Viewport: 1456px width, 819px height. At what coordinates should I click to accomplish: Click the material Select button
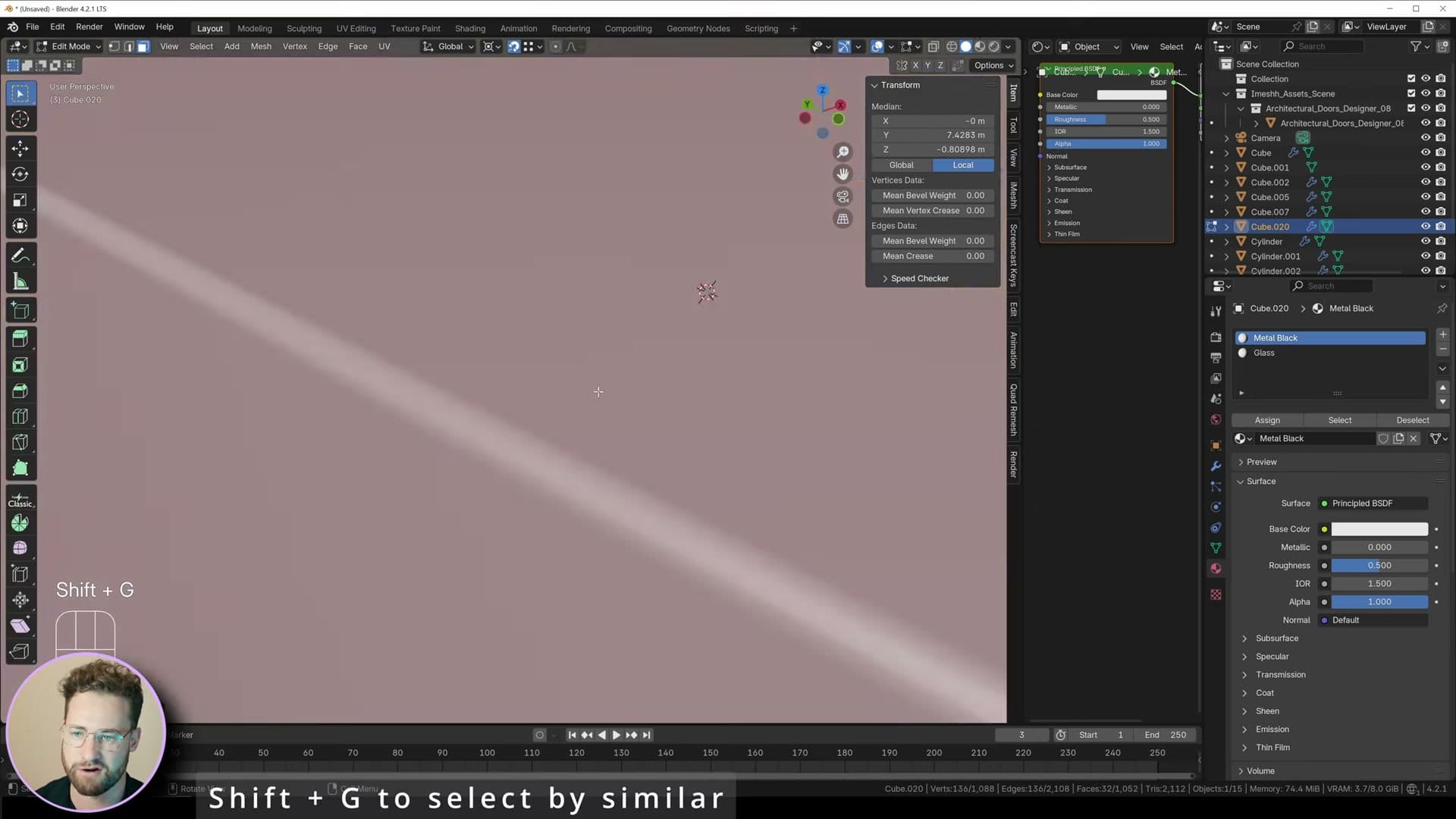[x=1339, y=420]
